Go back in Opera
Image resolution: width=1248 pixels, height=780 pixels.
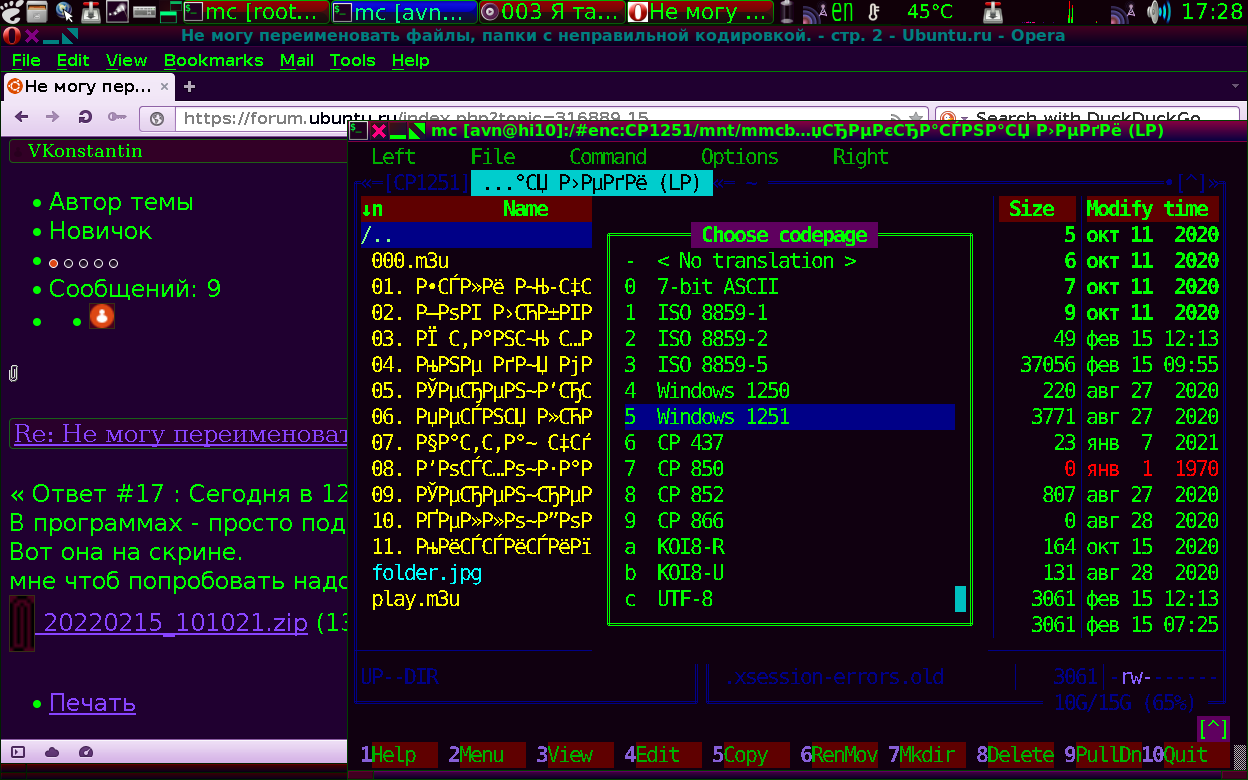[23, 118]
